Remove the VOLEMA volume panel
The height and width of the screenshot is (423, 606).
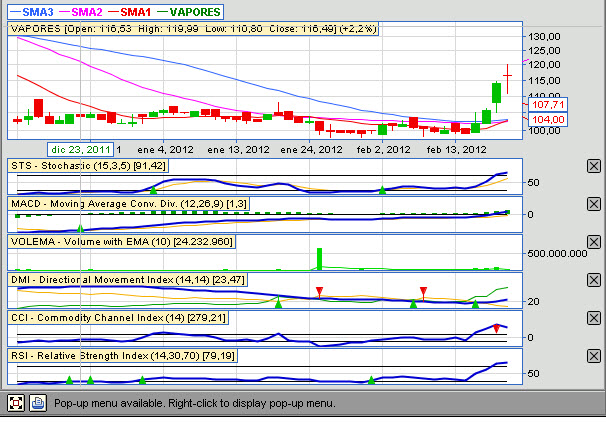point(593,242)
